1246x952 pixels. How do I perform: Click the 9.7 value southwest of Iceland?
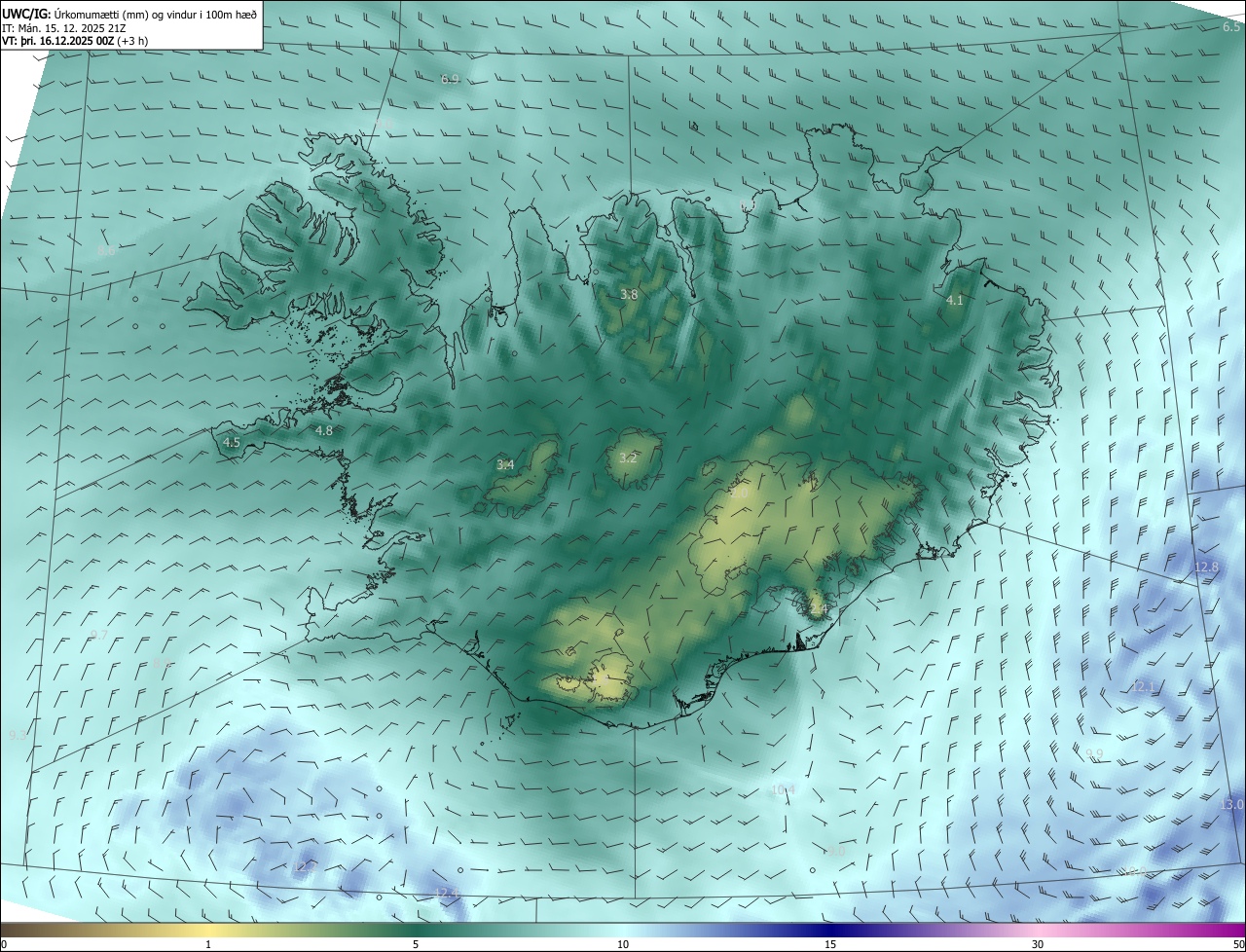pyautogui.click(x=99, y=636)
